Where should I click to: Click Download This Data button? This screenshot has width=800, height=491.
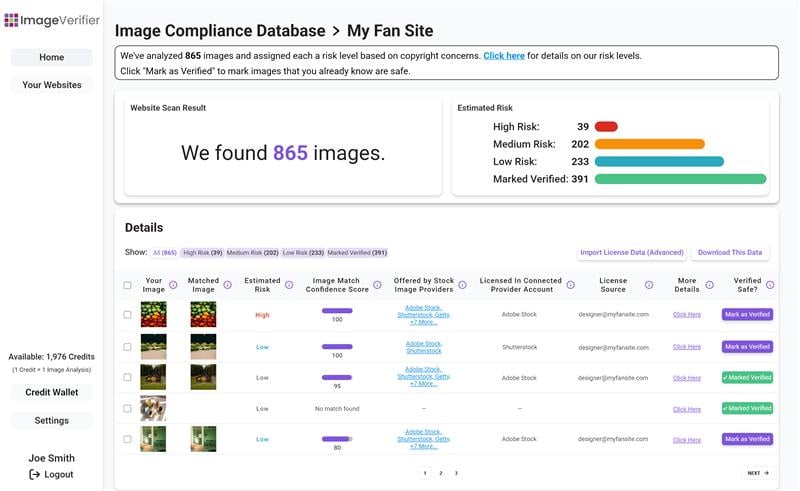pyautogui.click(x=730, y=253)
